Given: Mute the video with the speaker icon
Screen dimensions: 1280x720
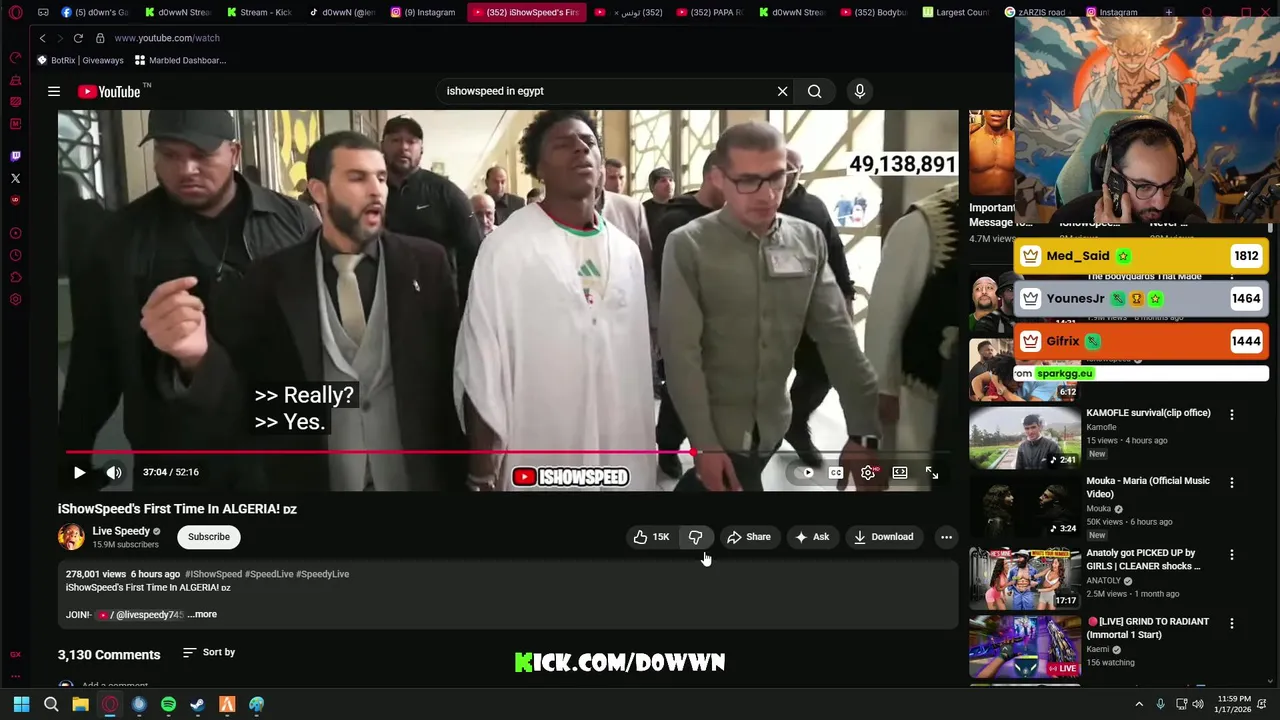Looking at the screenshot, I should 114,473.
